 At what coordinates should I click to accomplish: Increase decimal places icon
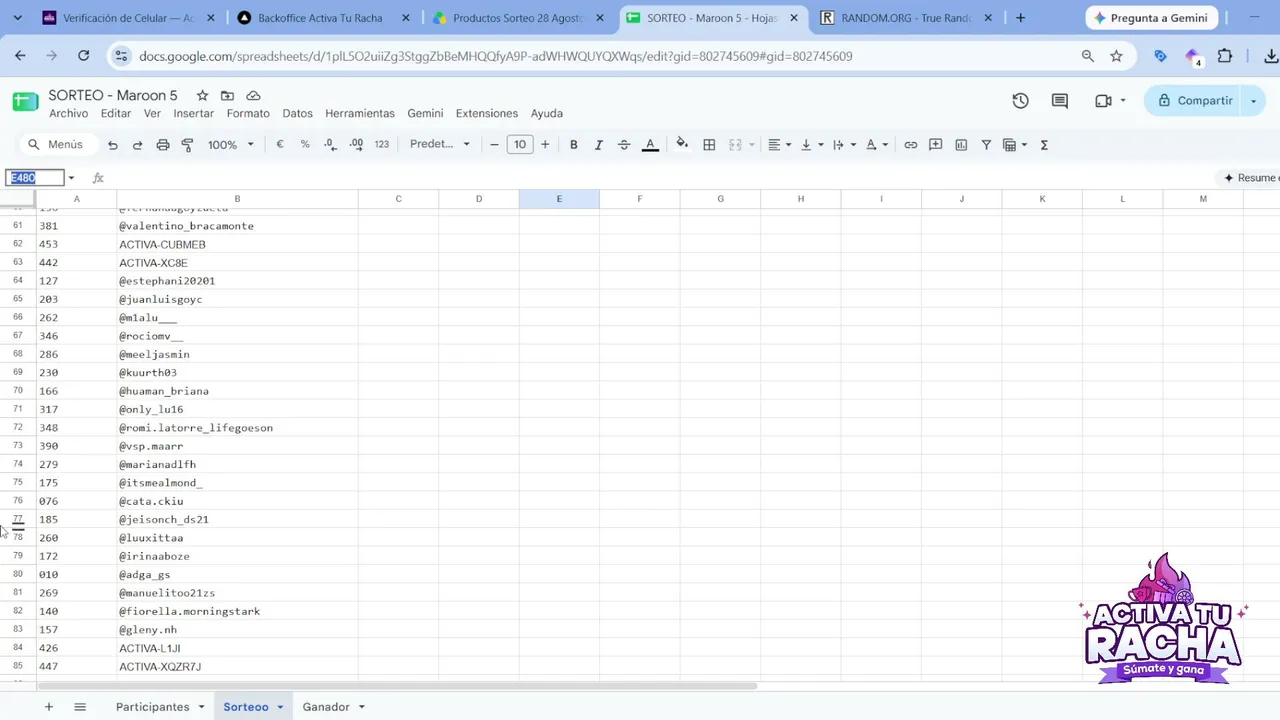point(356,145)
